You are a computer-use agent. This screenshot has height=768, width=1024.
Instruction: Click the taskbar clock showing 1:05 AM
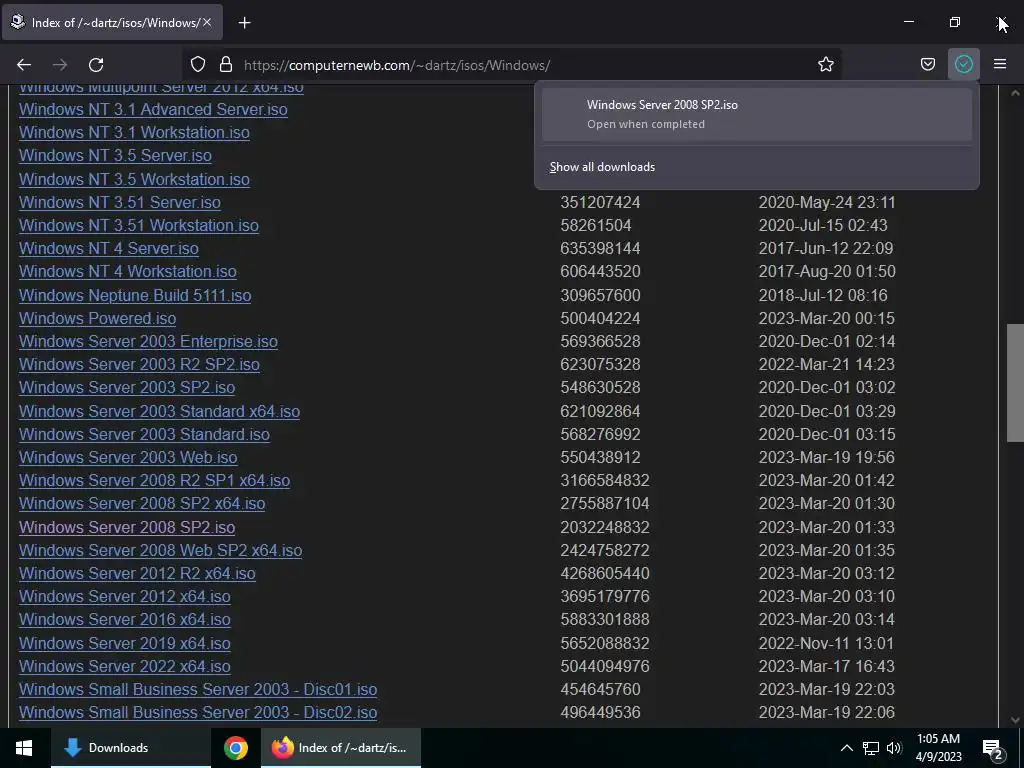[938, 748]
